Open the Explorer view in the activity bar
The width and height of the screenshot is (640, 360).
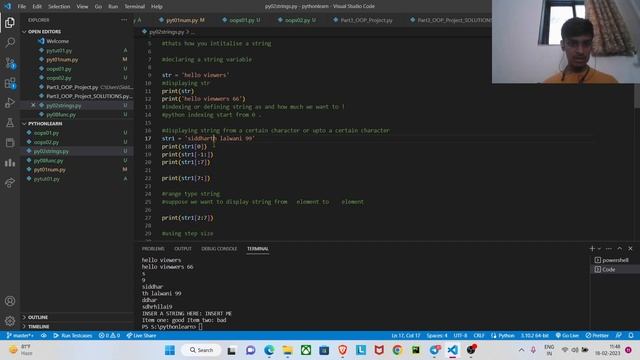(10, 22)
